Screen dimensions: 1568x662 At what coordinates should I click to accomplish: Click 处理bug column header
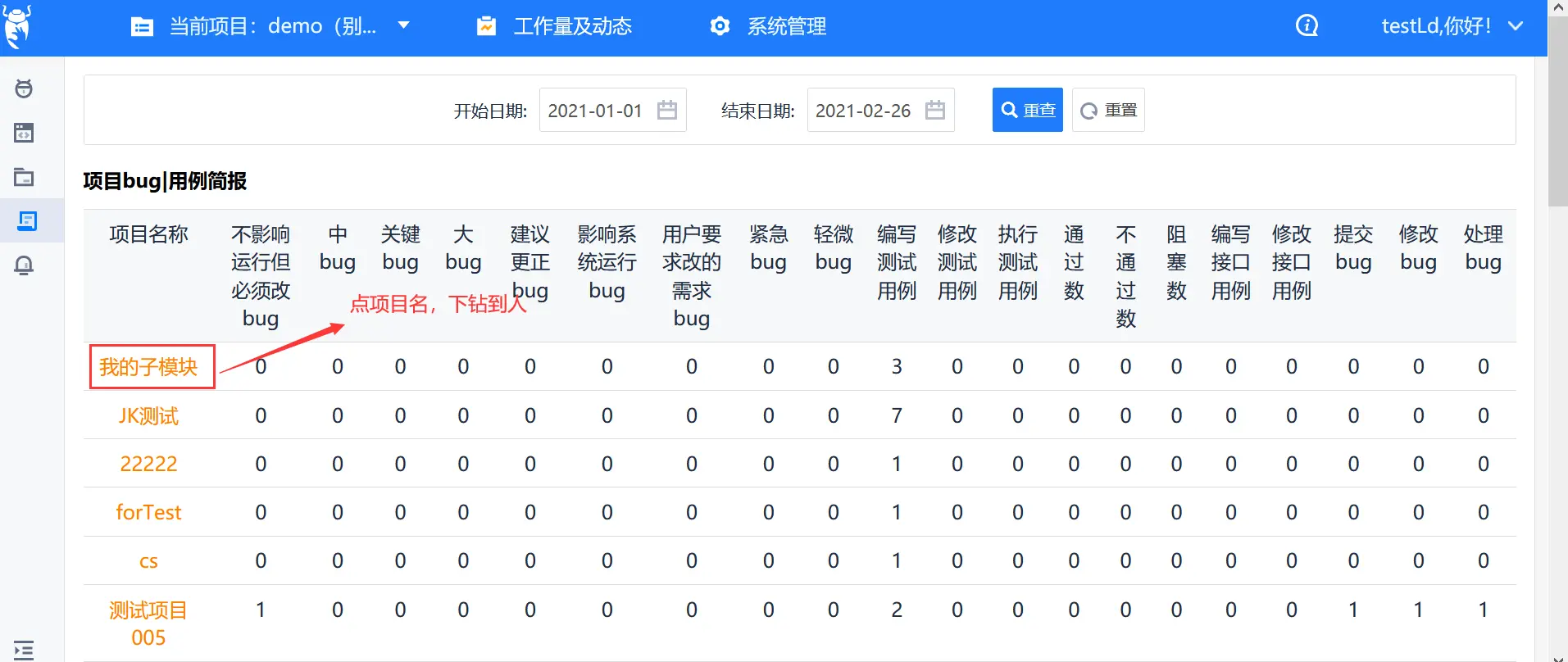coord(1484,248)
